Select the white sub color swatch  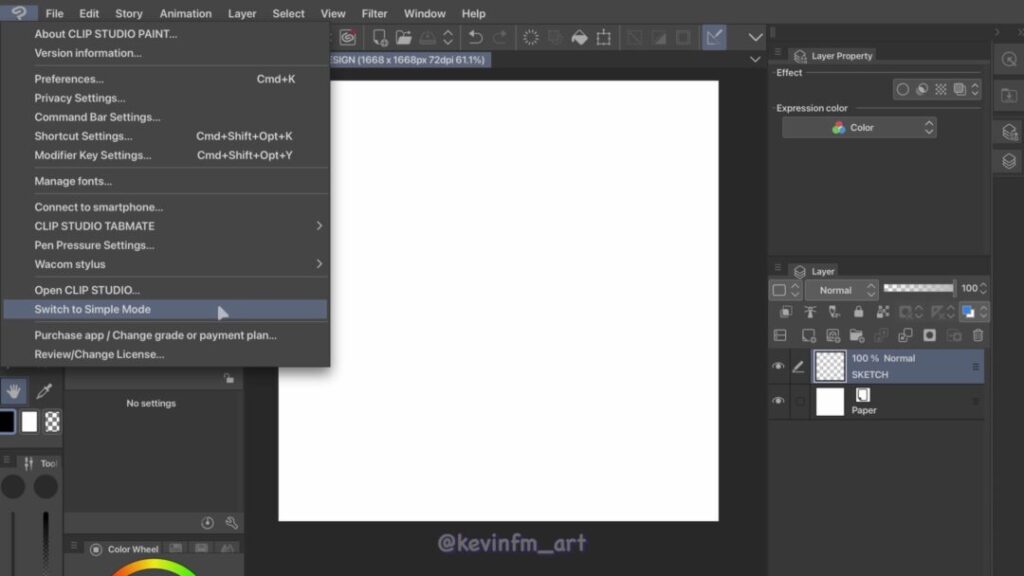tap(29, 422)
